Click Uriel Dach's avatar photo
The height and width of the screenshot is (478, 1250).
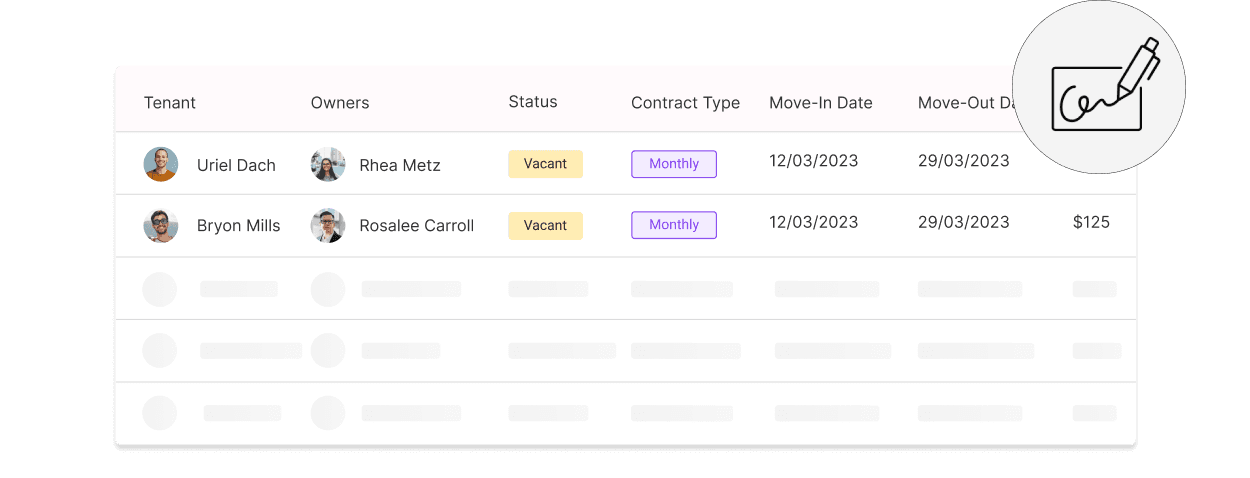(161, 165)
